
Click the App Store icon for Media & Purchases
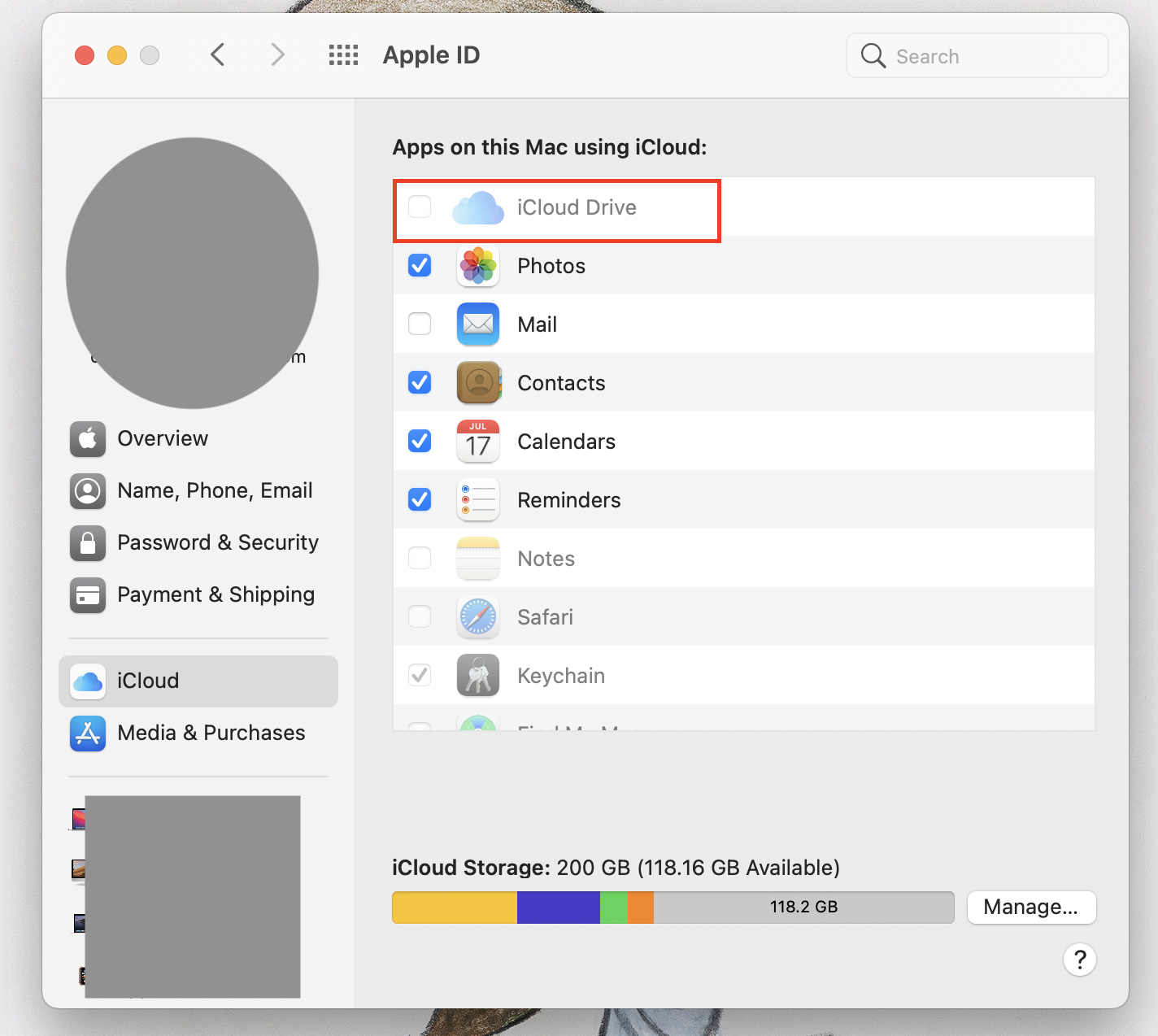pos(88,733)
